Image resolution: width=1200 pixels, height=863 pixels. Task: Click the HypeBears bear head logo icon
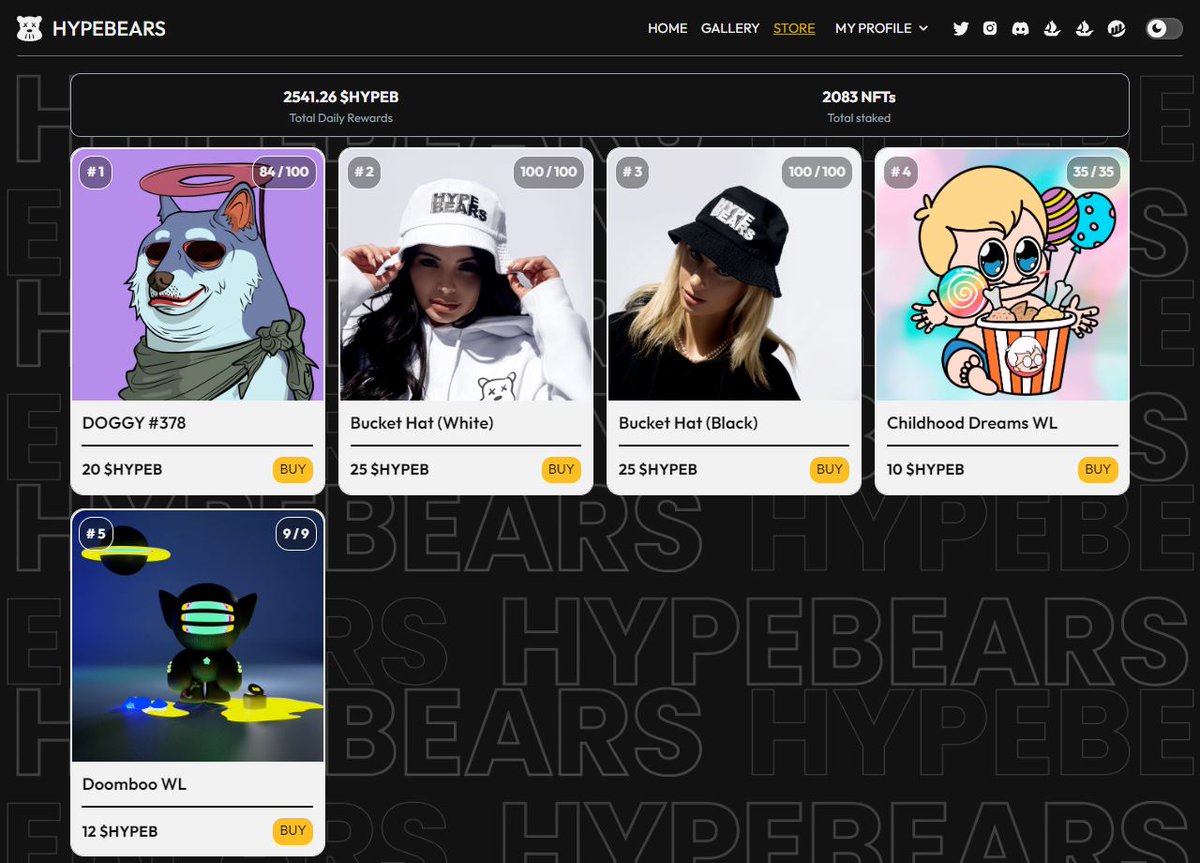[30, 28]
